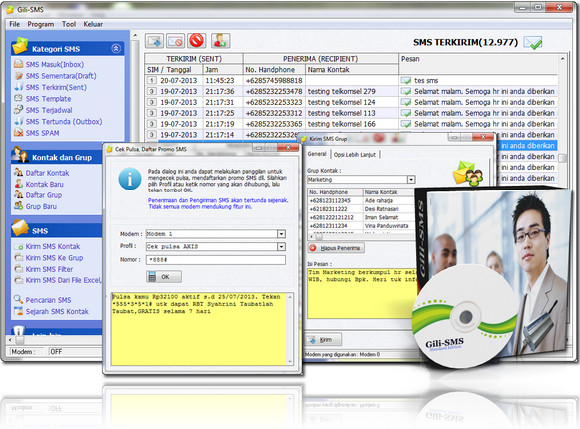Switch to the General tab

tap(317, 154)
